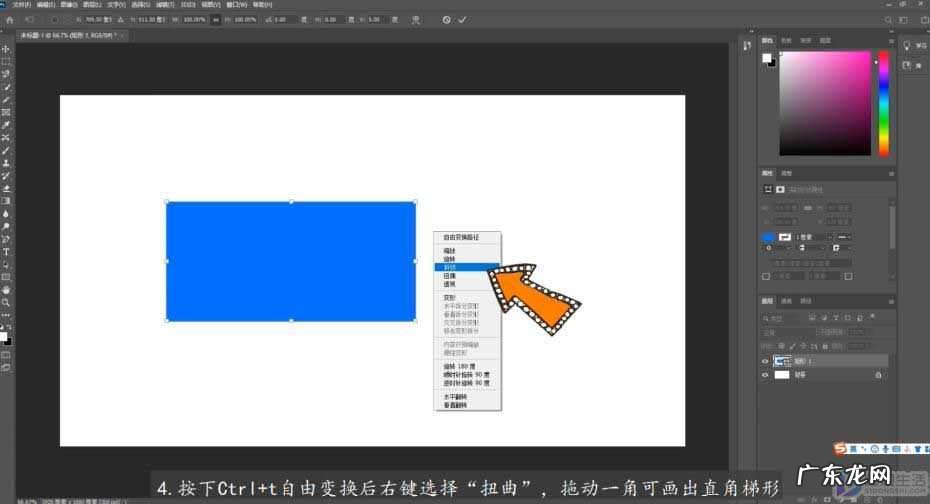Open the Libraries panel icon
The image size is (930, 504).
(x=907, y=65)
